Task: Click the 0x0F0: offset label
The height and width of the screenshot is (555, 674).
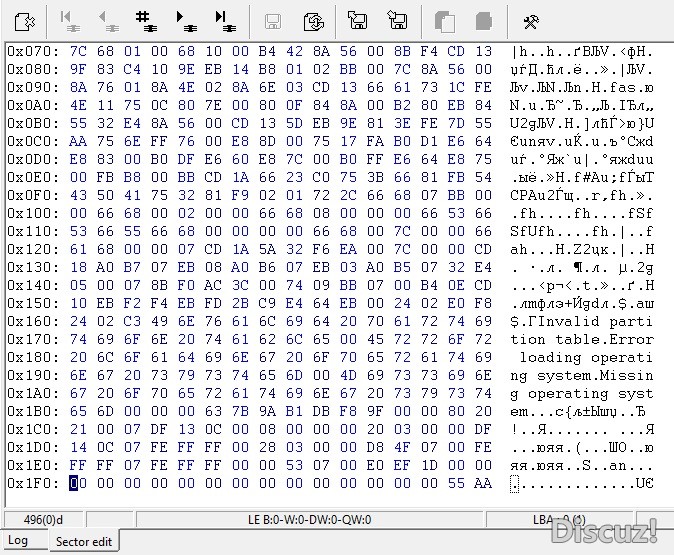Action: 33,195
